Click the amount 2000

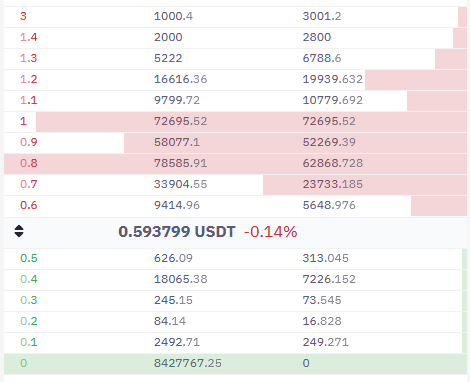168,37
